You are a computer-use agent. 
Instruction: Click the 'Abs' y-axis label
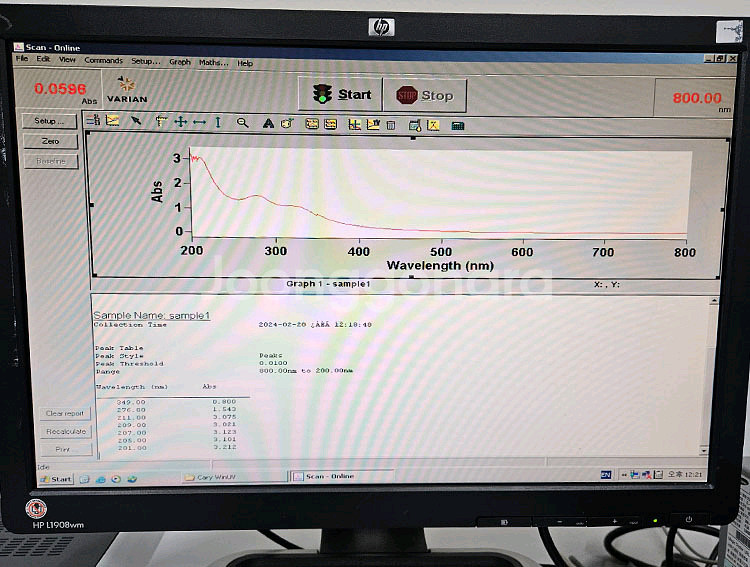[x=157, y=192]
